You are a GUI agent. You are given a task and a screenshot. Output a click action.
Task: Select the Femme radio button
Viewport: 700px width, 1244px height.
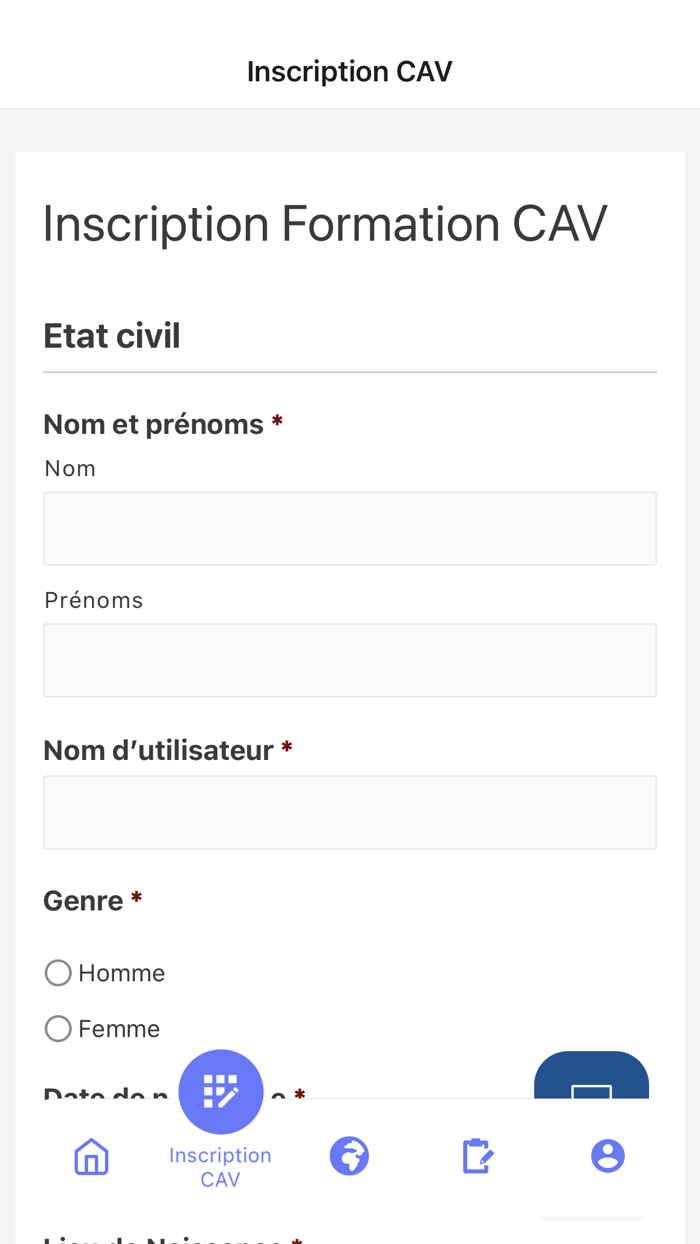[57, 1026]
